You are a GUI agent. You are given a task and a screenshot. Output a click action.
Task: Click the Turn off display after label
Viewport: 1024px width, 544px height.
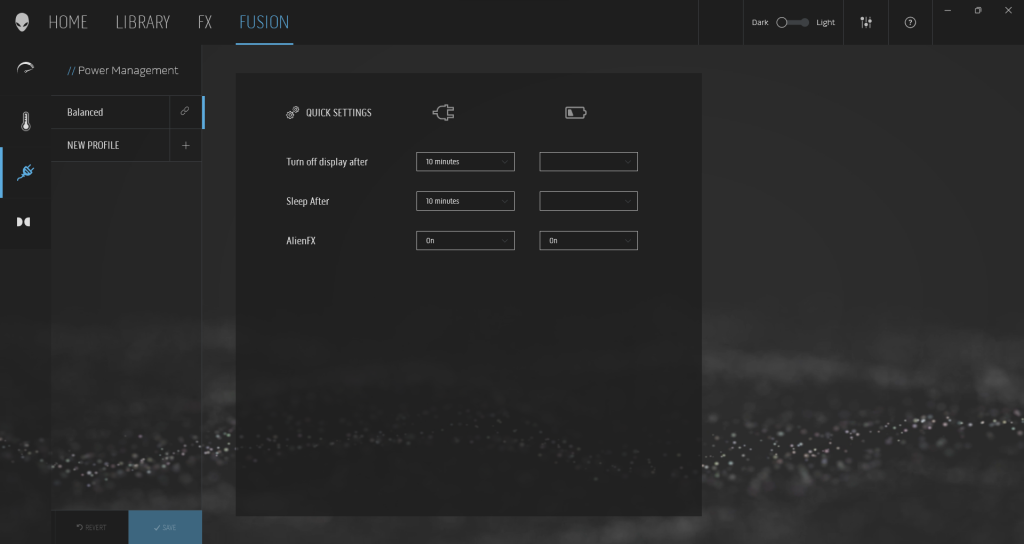[327, 162]
